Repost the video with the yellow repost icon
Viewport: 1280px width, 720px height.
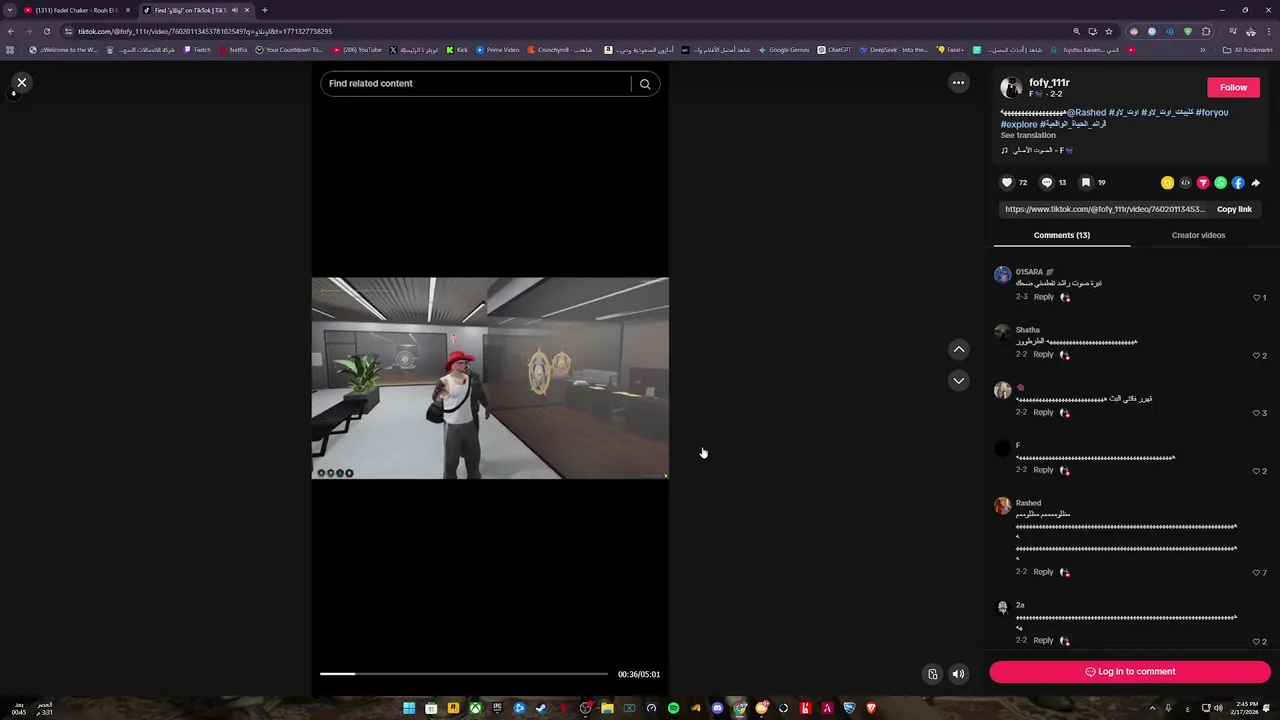tap(1167, 183)
